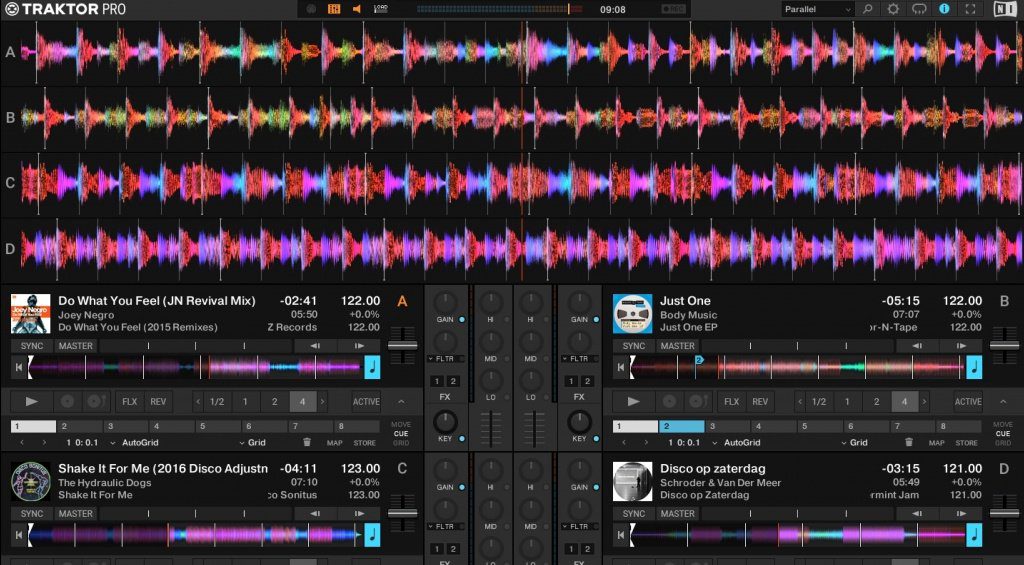Image resolution: width=1024 pixels, height=565 pixels.
Task: Collapse deck A advanced panel chevron
Action: coord(401,401)
